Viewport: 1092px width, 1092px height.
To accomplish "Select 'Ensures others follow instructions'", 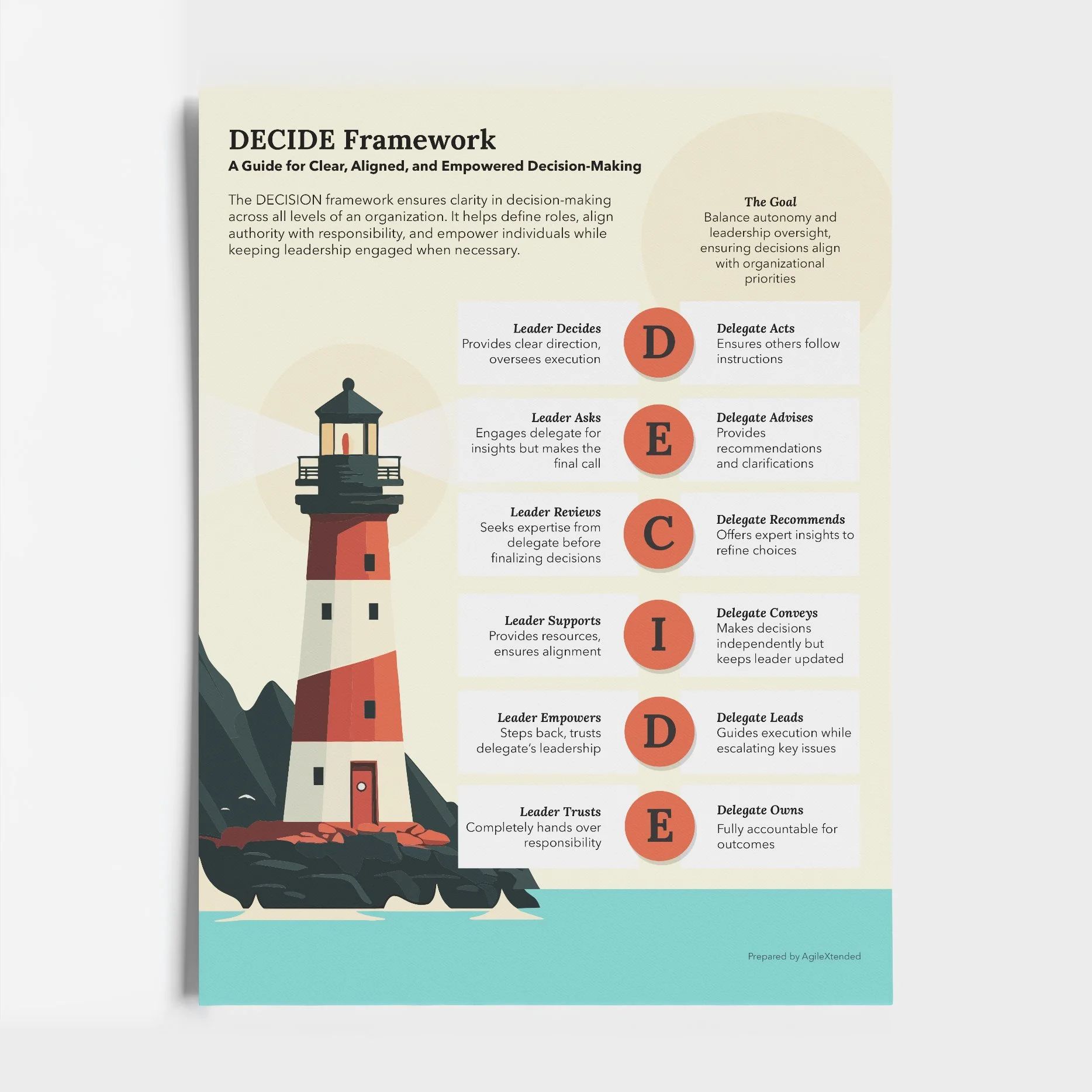I will [778, 351].
